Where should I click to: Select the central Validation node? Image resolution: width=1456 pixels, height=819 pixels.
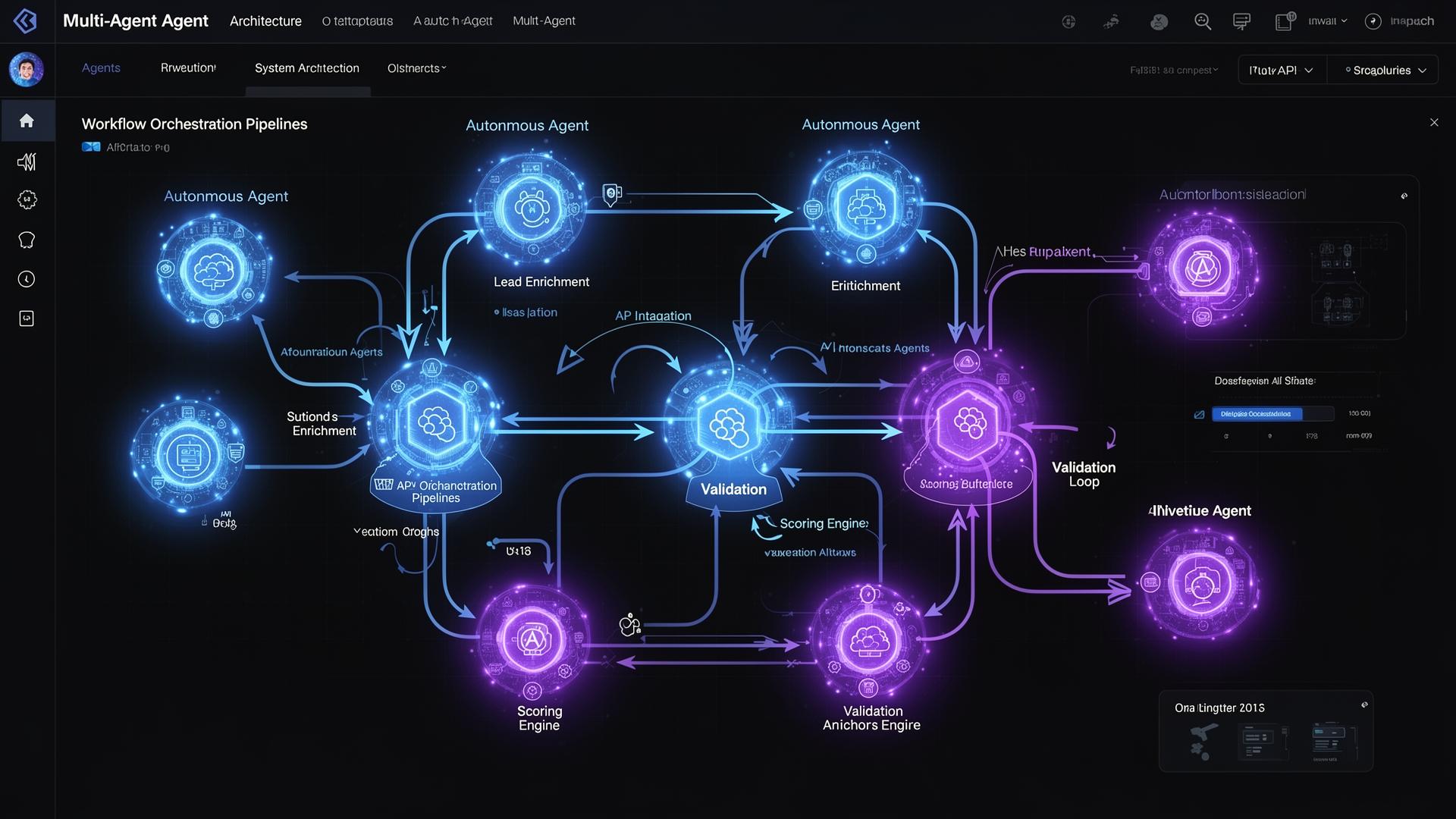click(728, 425)
